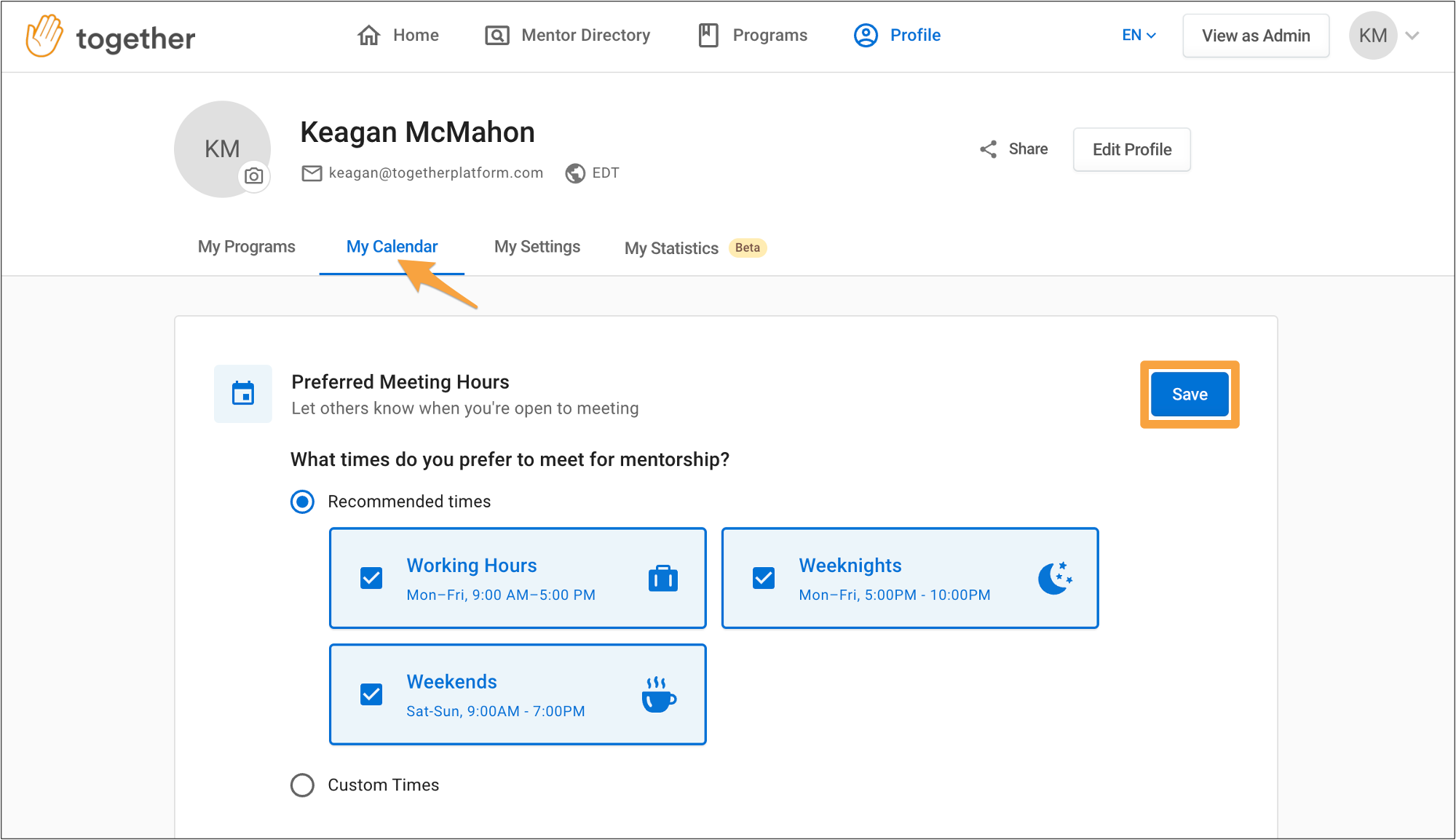Screen dimensions: 1456x840
Task: Switch to the My Programs tab
Action: [x=246, y=246]
